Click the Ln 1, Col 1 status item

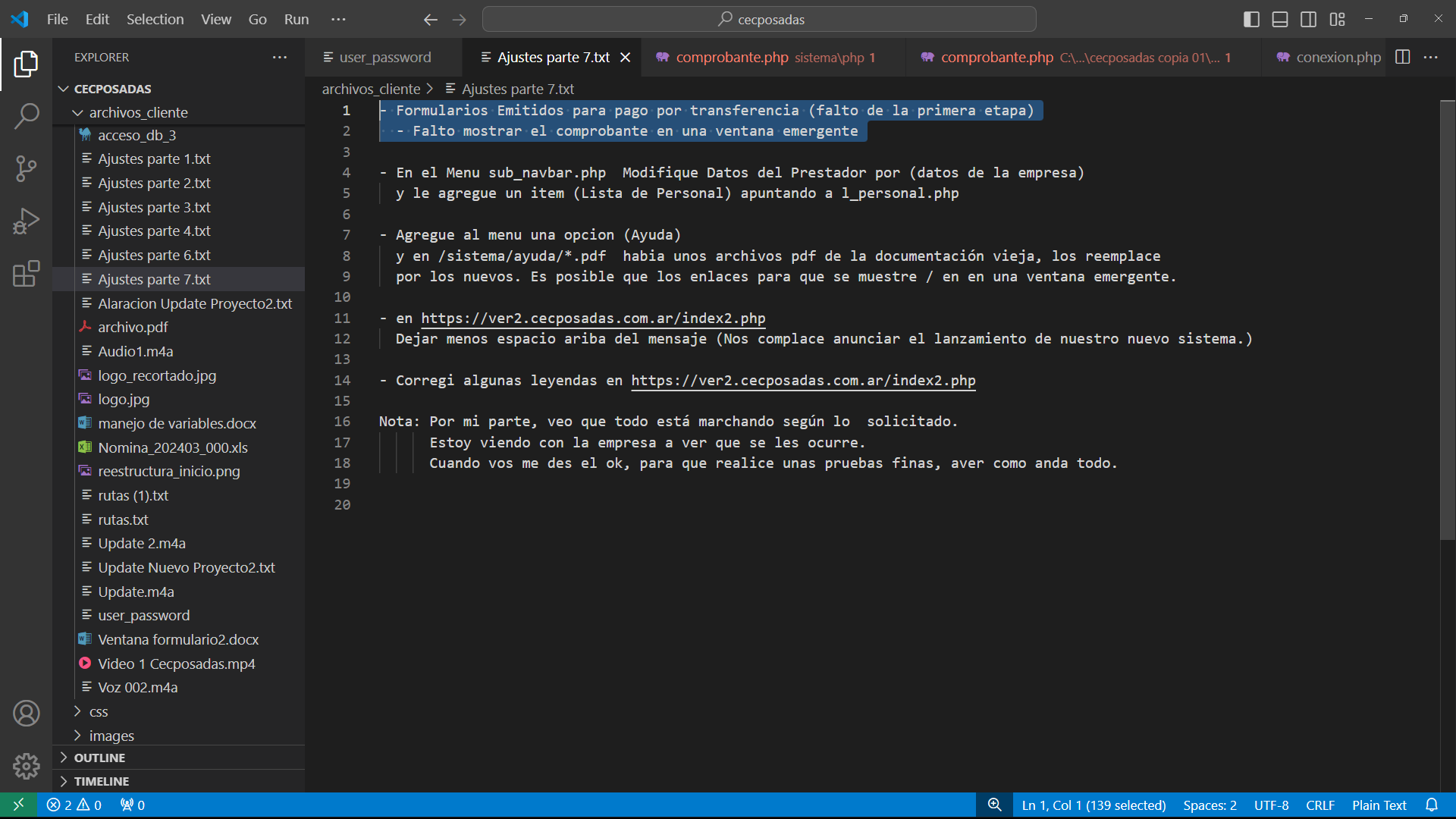pyautogui.click(x=1094, y=805)
